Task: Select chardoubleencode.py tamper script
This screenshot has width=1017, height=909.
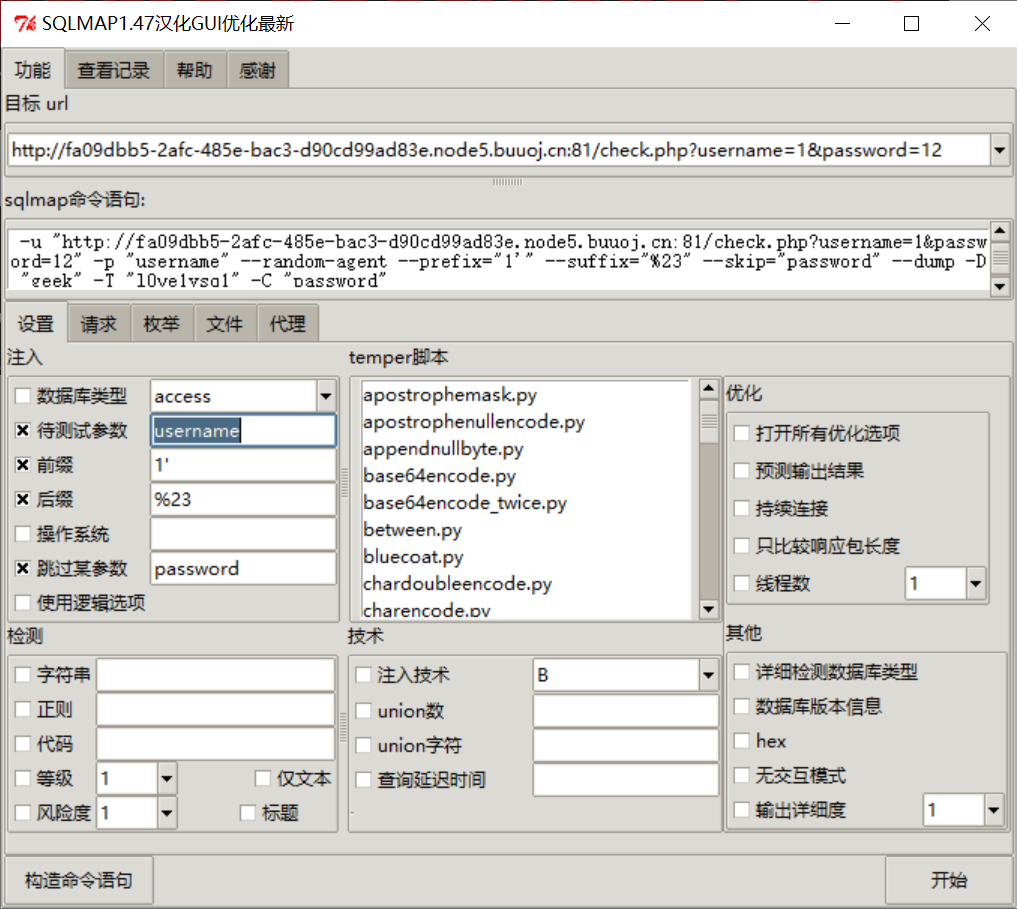Action: [457, 584]
